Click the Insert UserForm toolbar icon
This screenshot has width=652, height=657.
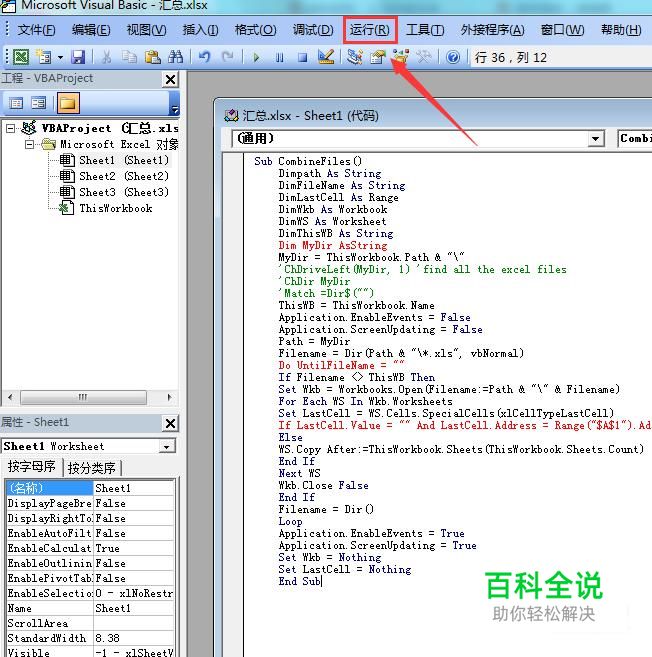click(x=44, y=57)
